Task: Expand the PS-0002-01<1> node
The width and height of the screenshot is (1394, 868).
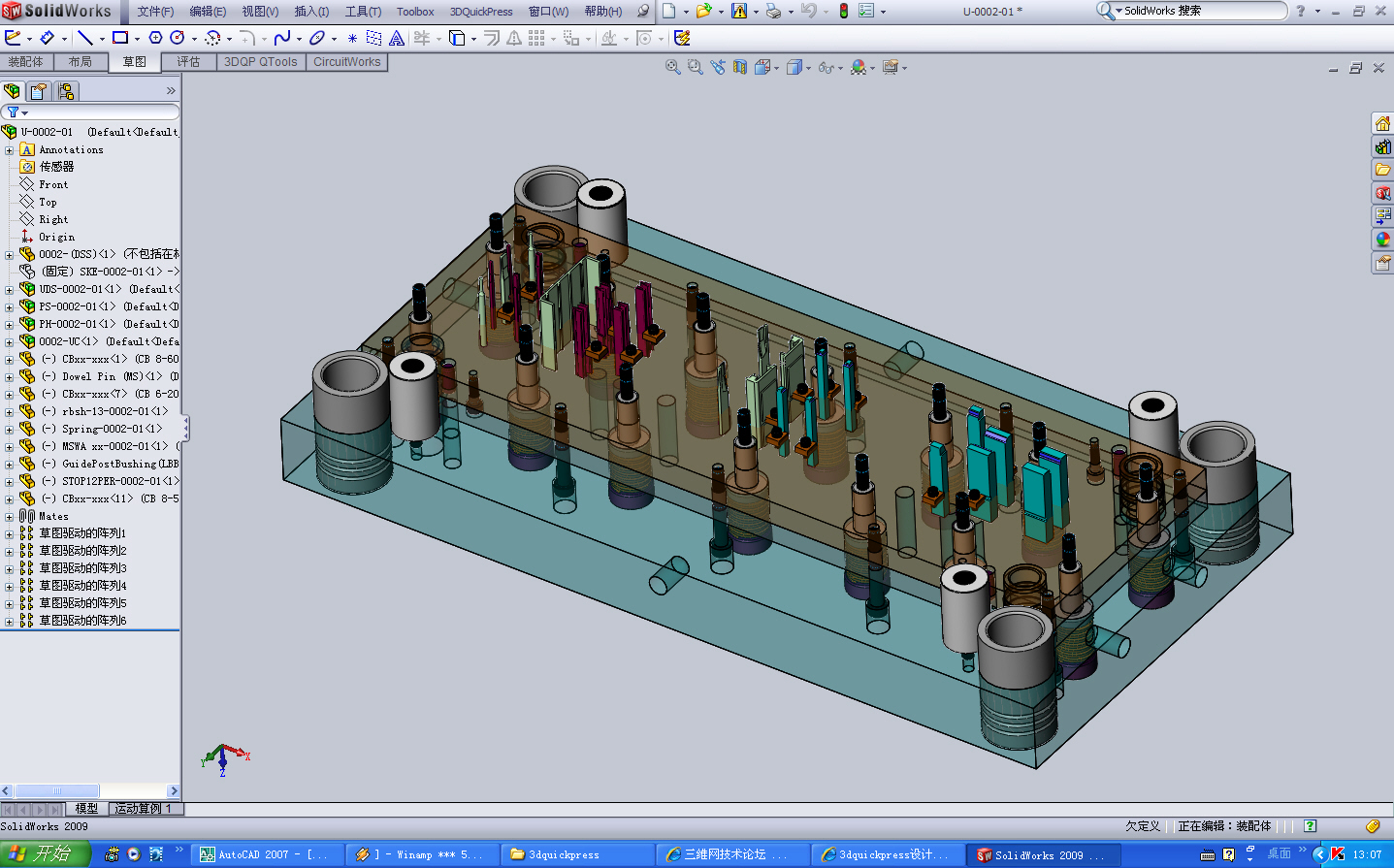Action: [9, 307]
